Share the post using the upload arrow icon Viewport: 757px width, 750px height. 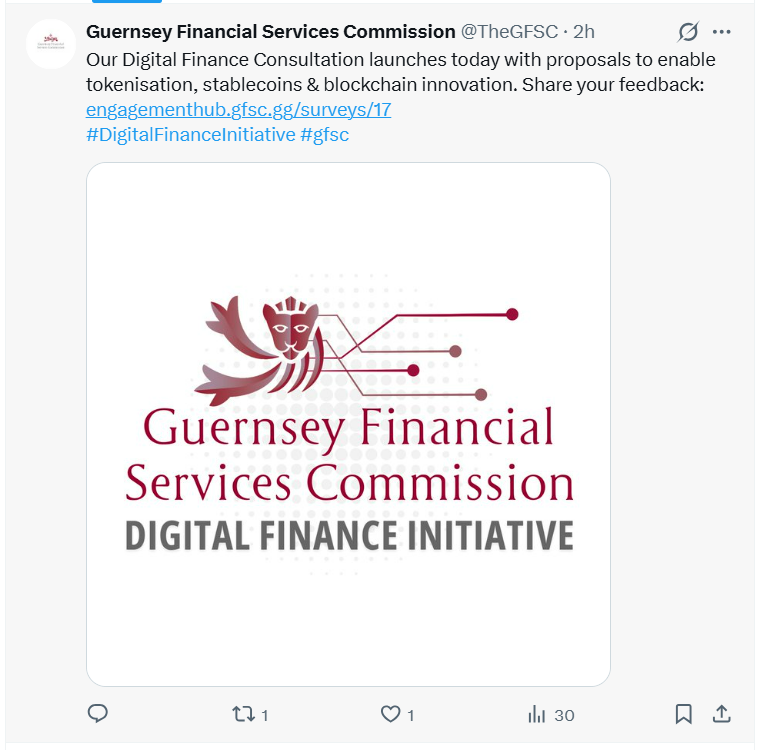pyautogui.click(x=721, y=714)
